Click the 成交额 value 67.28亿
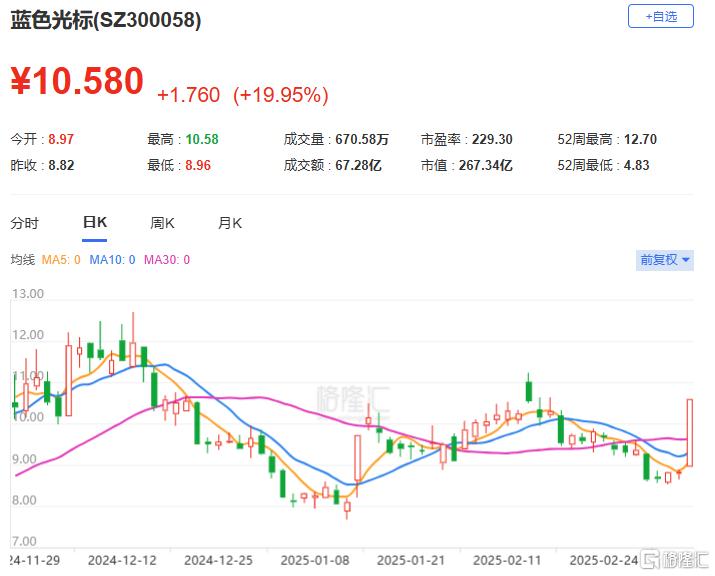 click(358, 165)
